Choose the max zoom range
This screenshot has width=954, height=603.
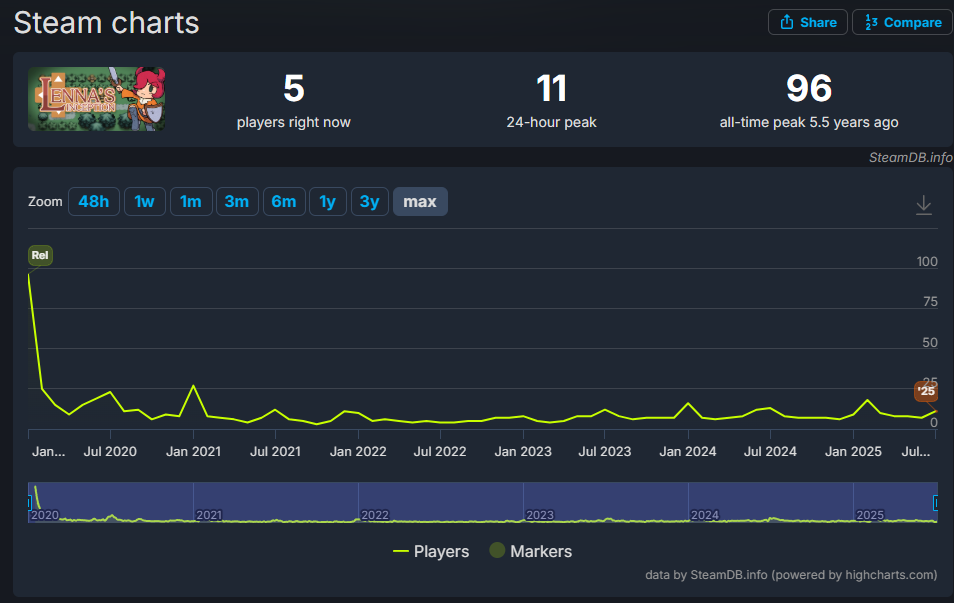[420, 201]
